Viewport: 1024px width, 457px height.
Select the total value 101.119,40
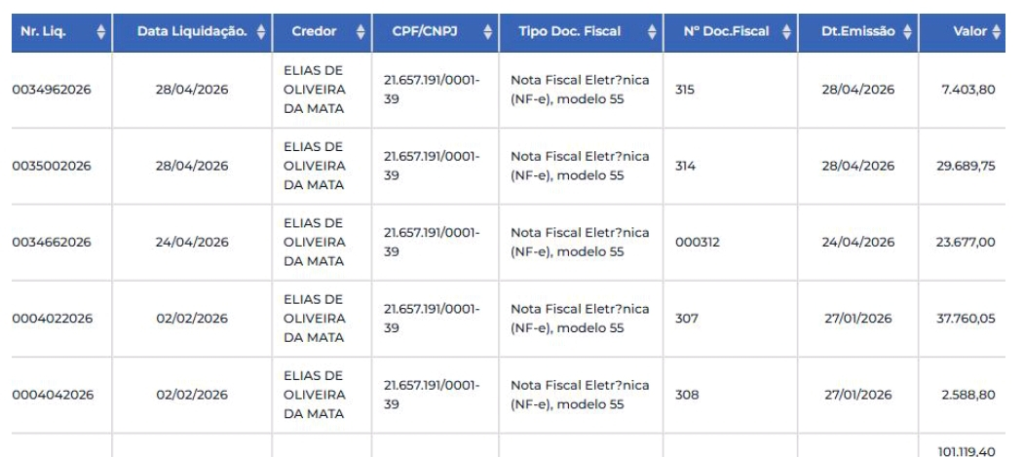[967, 451]
